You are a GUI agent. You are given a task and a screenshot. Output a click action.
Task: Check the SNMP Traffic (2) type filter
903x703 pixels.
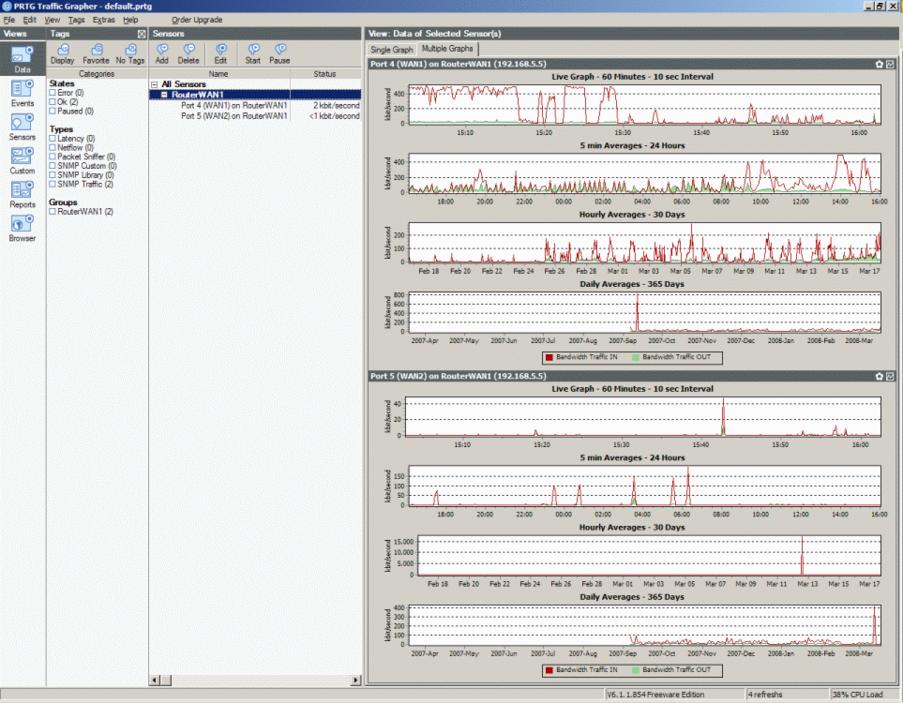pyautogui.click(x=52, y=184)
